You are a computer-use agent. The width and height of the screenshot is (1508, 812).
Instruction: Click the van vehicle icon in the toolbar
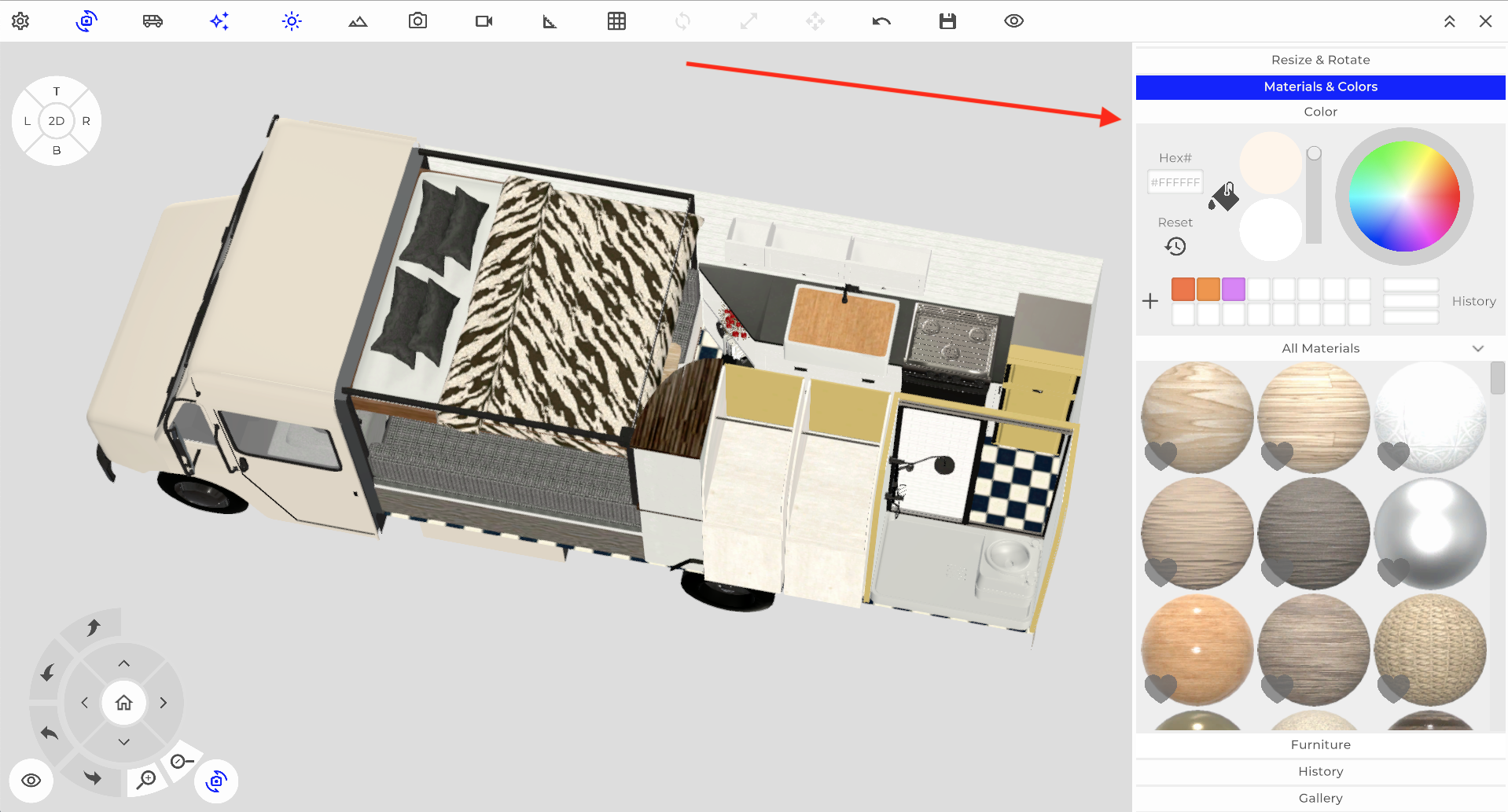(x=153, y=21)
